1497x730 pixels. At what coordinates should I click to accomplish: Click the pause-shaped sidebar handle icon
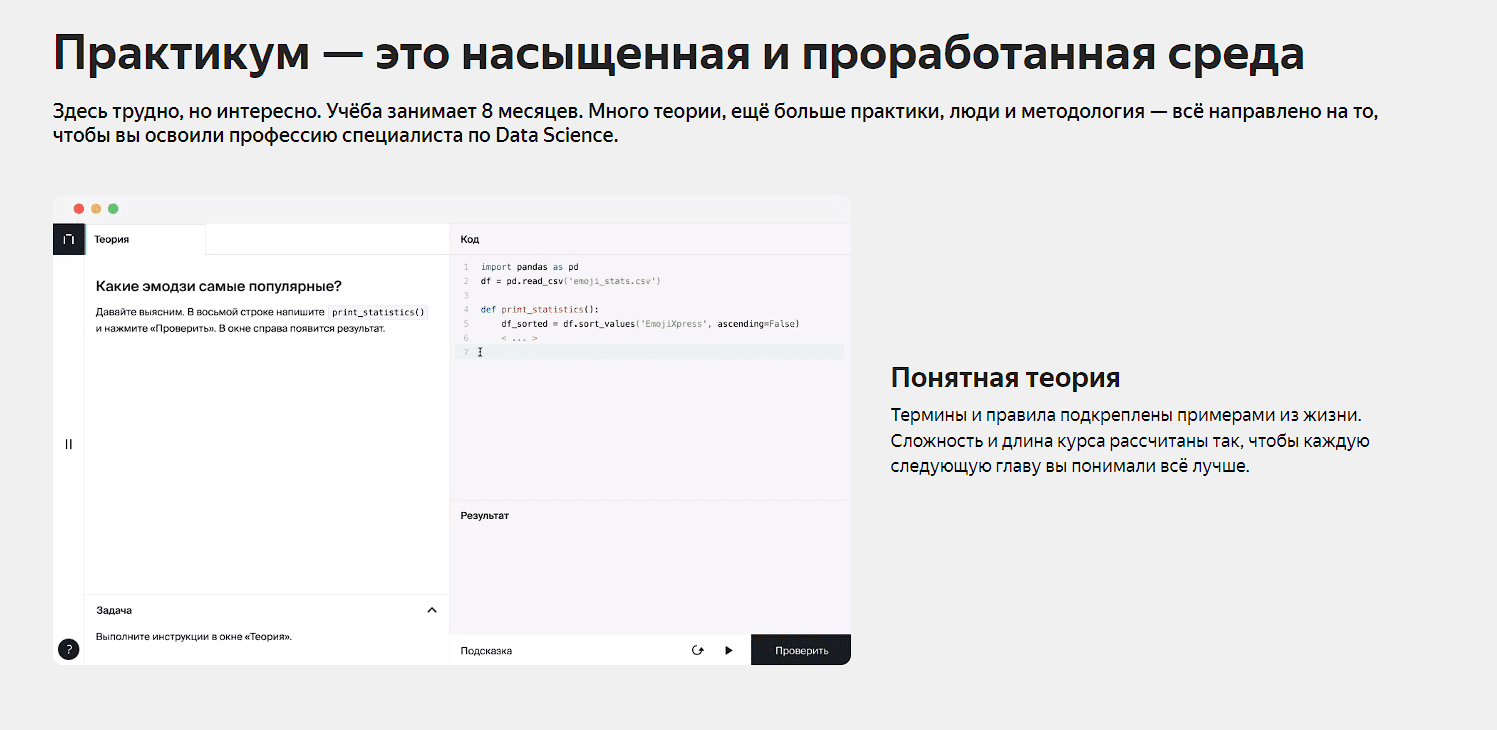click(68, 444)
